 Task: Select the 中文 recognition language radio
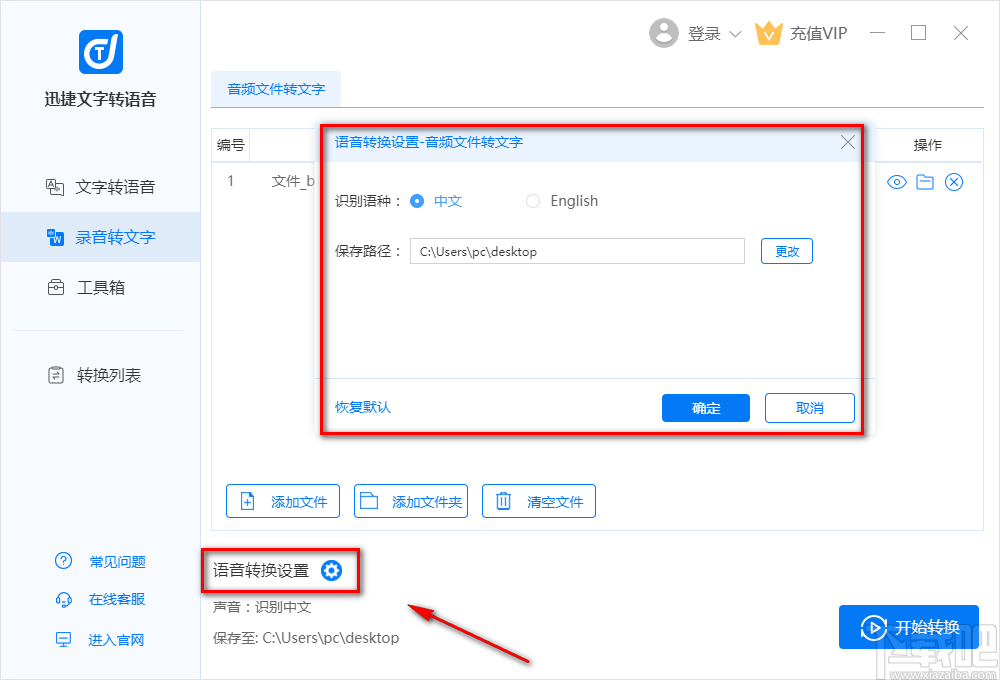[417, 201]
